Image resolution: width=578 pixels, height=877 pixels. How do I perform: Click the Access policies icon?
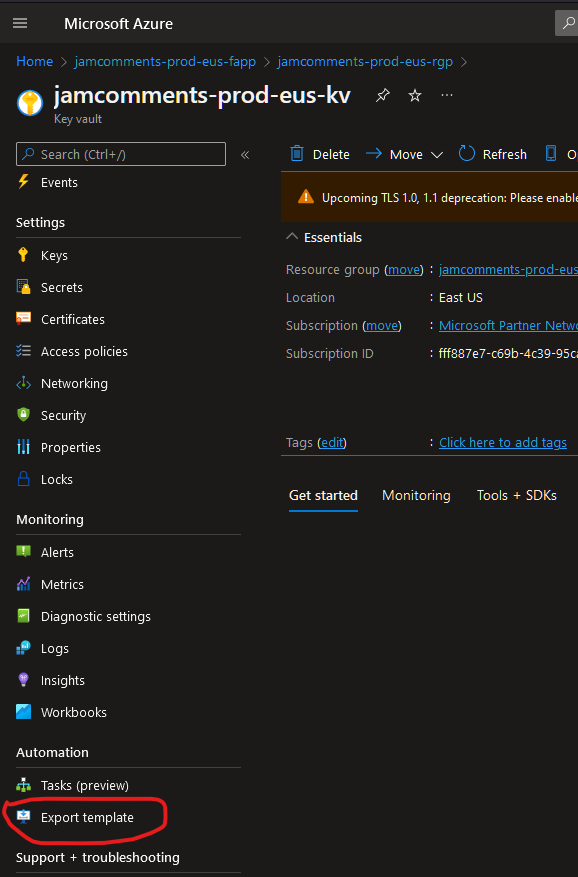(24, 351)
